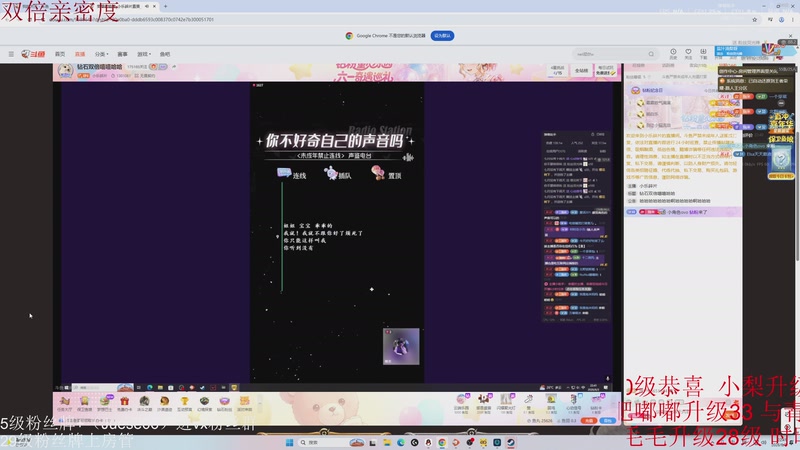The image size is (800, 450).
Task: Click the small avatar thumbnail in stream
Action: tap(401, 346)
